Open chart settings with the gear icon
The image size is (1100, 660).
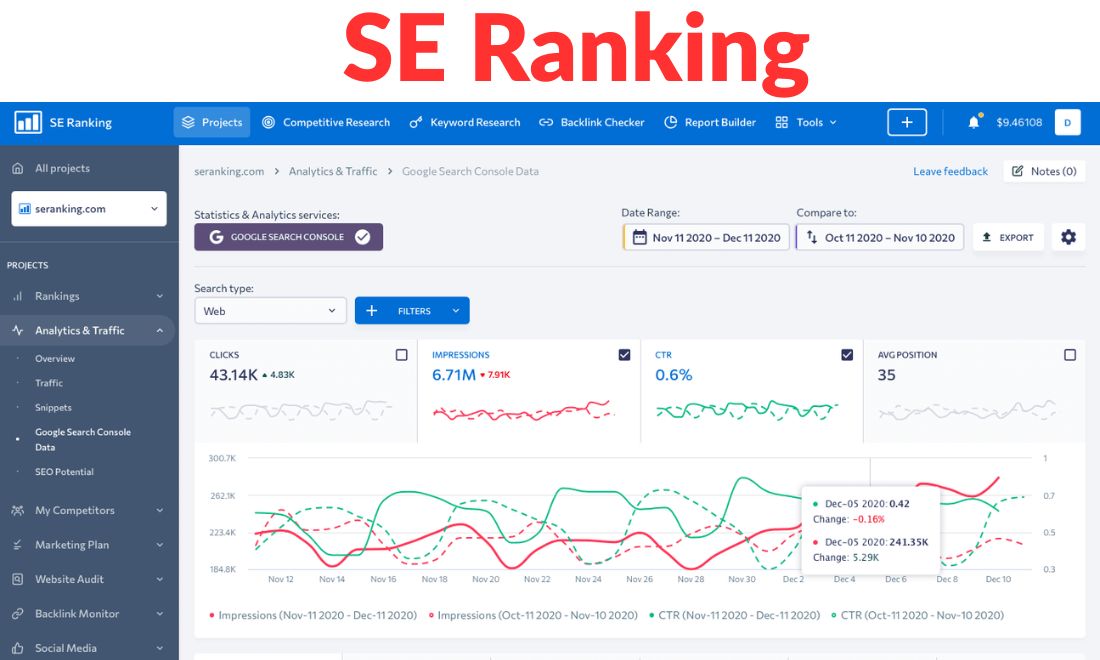pyautogui.click(x=1068, y=237)
